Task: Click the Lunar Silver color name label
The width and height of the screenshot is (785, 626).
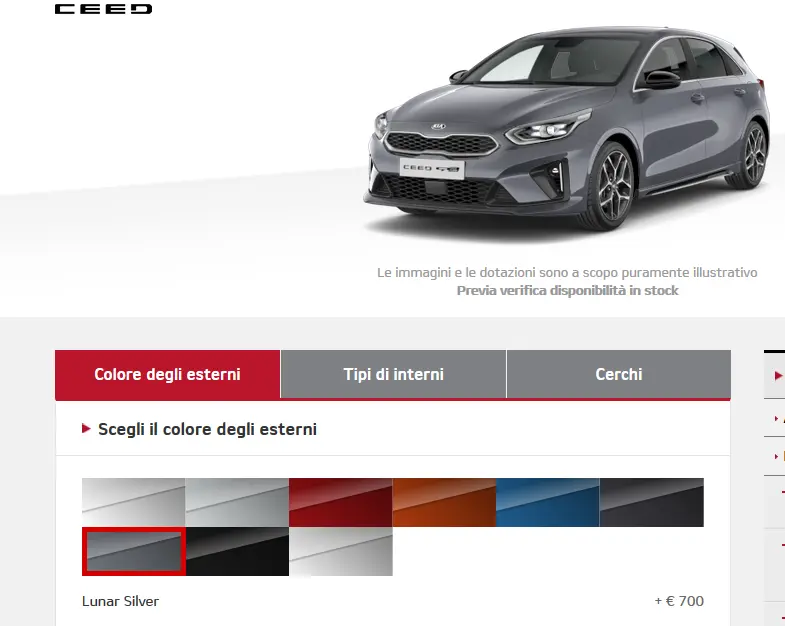Action: tap(121, 601)
